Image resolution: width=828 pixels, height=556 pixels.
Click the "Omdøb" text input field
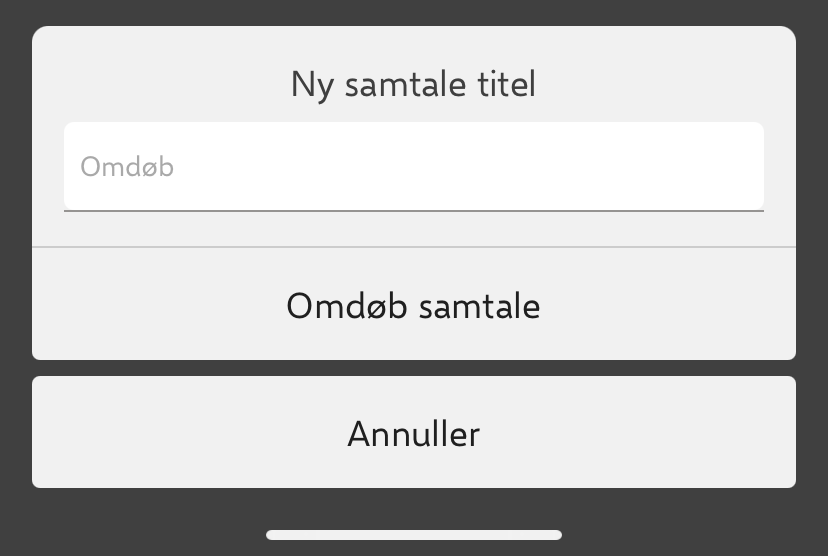(414, 166)
